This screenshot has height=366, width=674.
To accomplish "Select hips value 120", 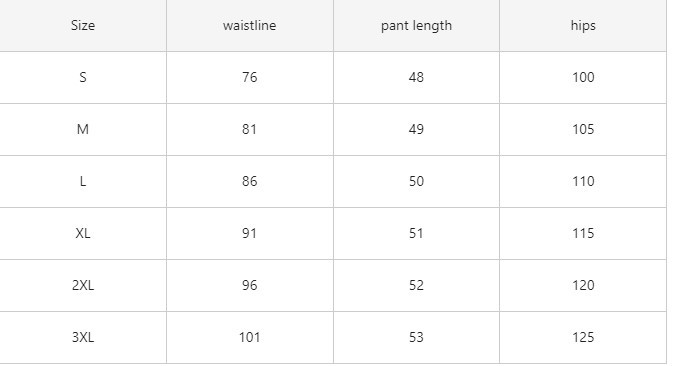I will (583, 286).
